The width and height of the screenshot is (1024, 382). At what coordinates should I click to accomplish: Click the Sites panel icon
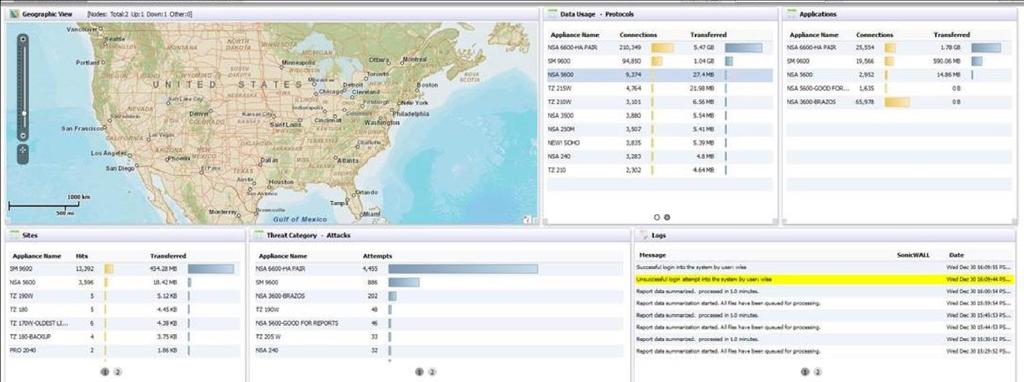[x=14, y=235]
